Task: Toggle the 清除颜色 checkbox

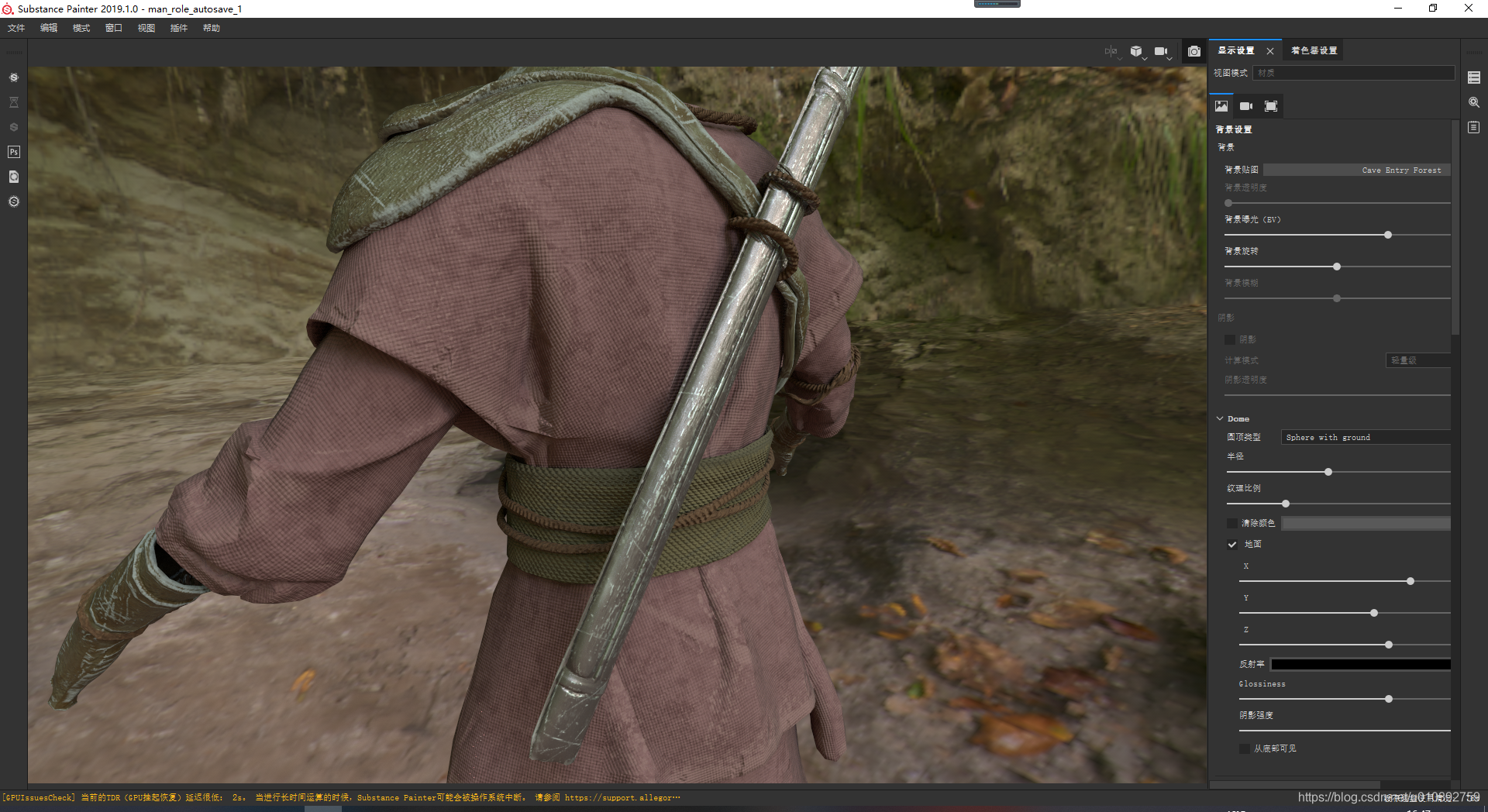Action: (x=1232, y=523)
